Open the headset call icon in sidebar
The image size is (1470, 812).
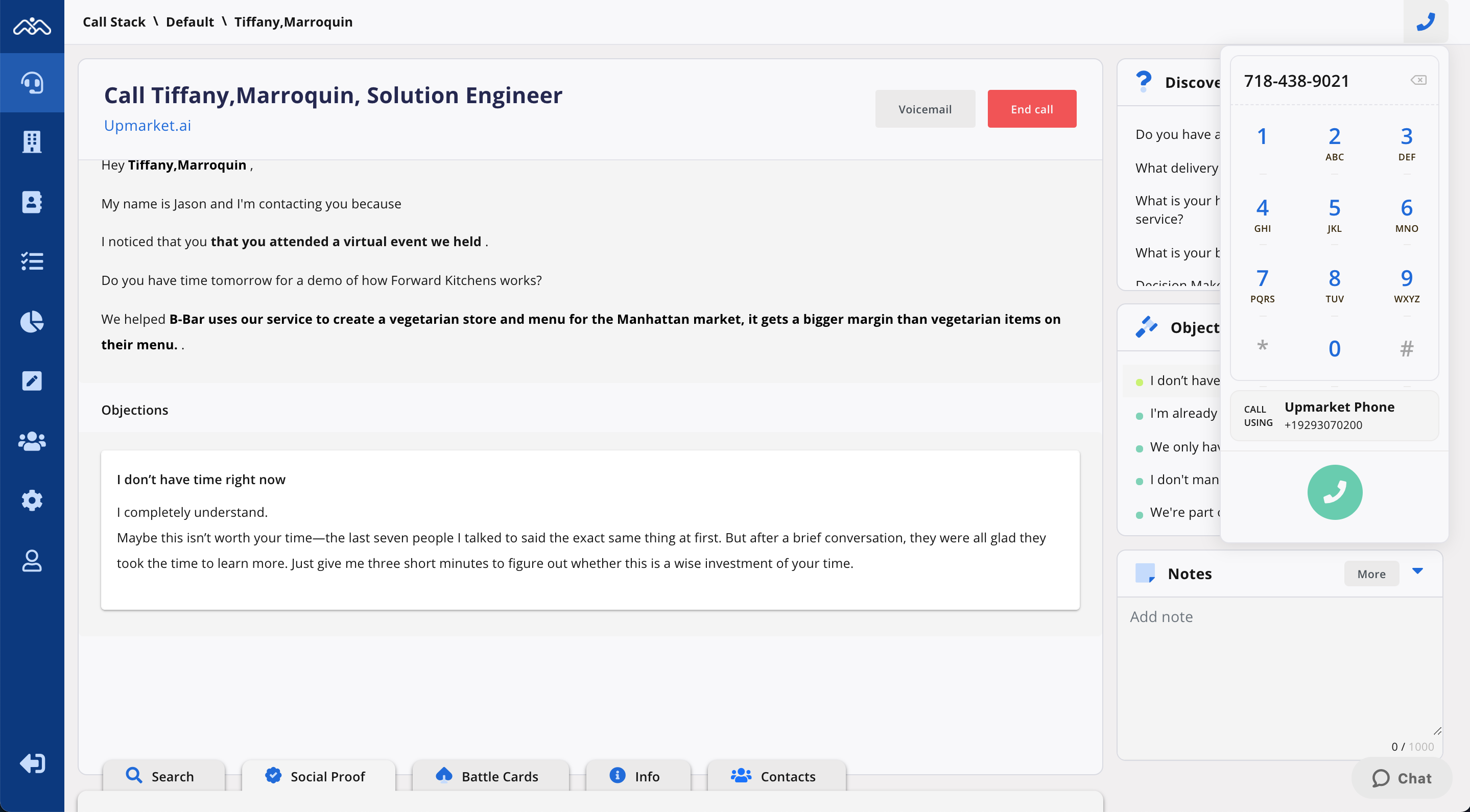pyautogui.click(x=32, y=83)
